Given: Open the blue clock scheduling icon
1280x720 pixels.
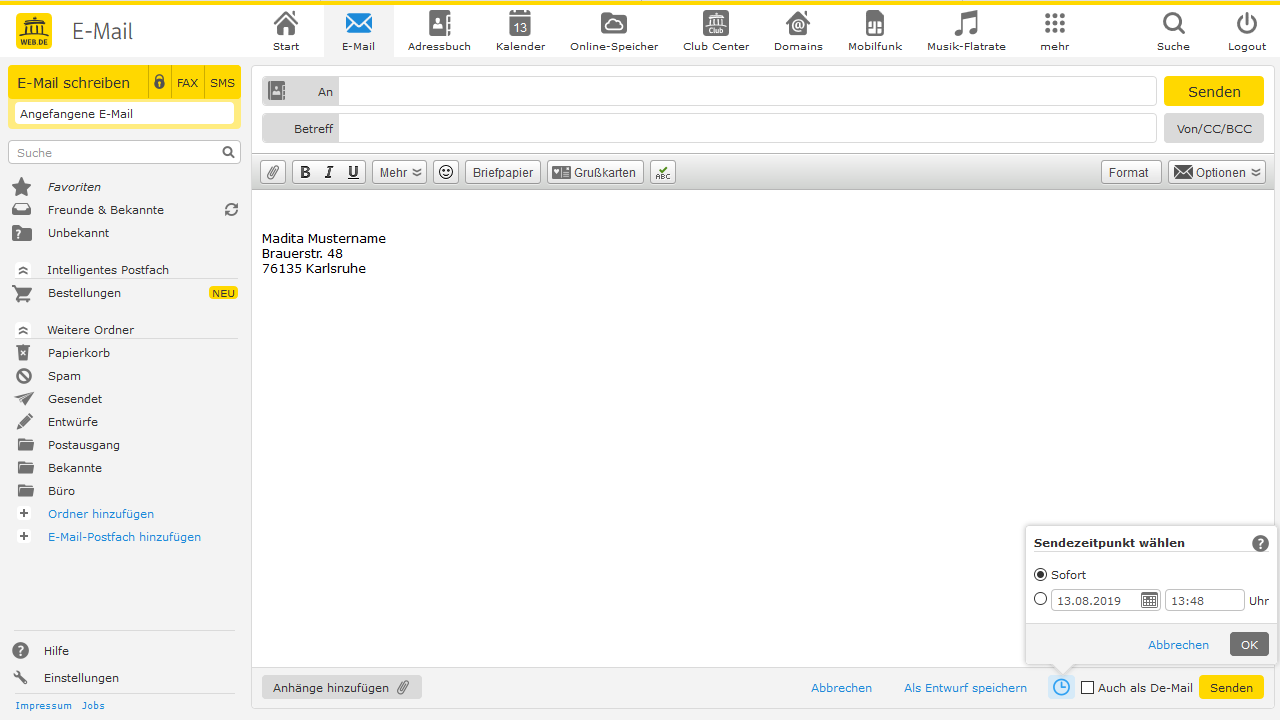Looking at the screenshot, I should pyautogui.click(x=1060, y=687).
